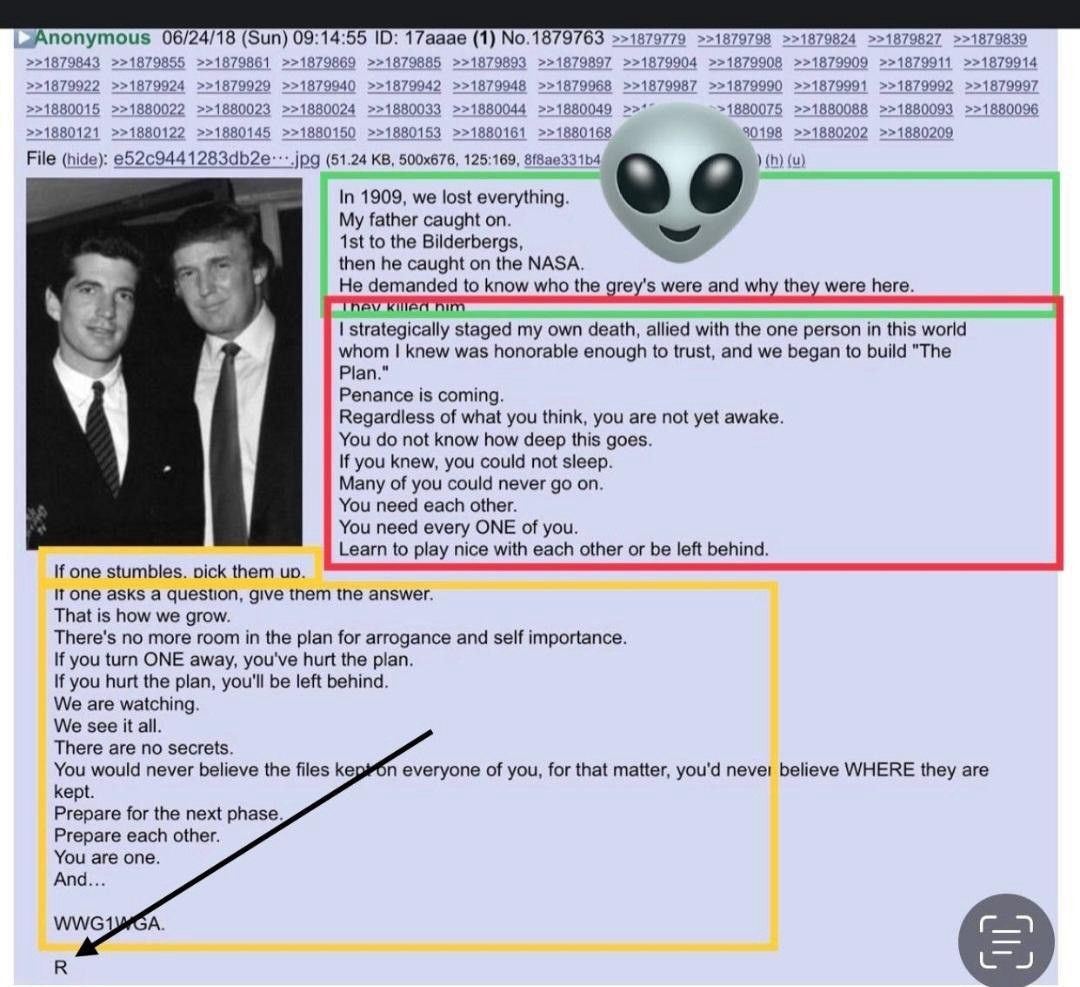The width and height of the screenshot is (1080, 987).
Task: Open reply link >>1879843
Action: (63, 63)
